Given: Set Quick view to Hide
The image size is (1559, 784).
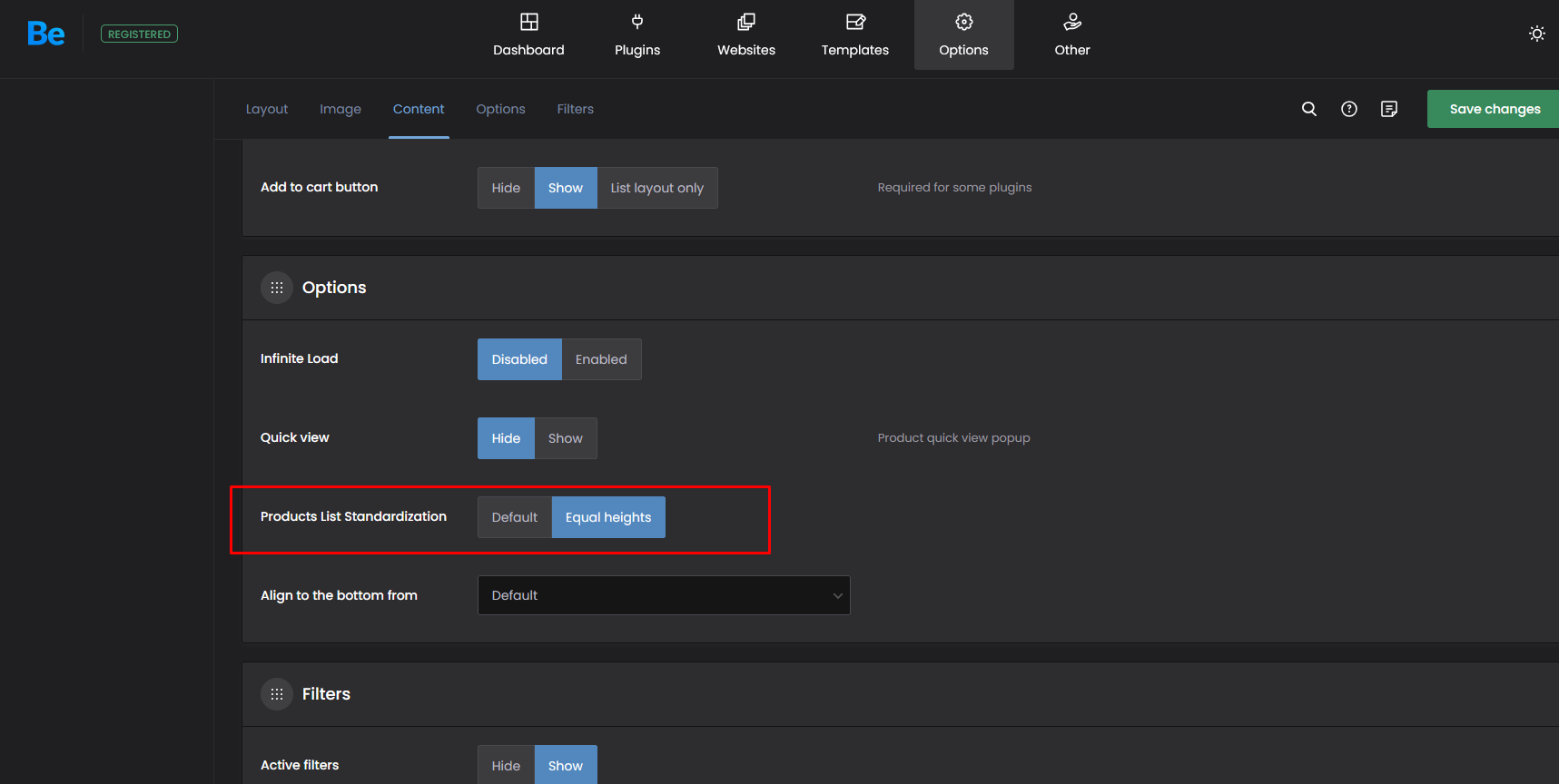Looking at the screenshot, I should pyautogui.click(x=506, y=438).
